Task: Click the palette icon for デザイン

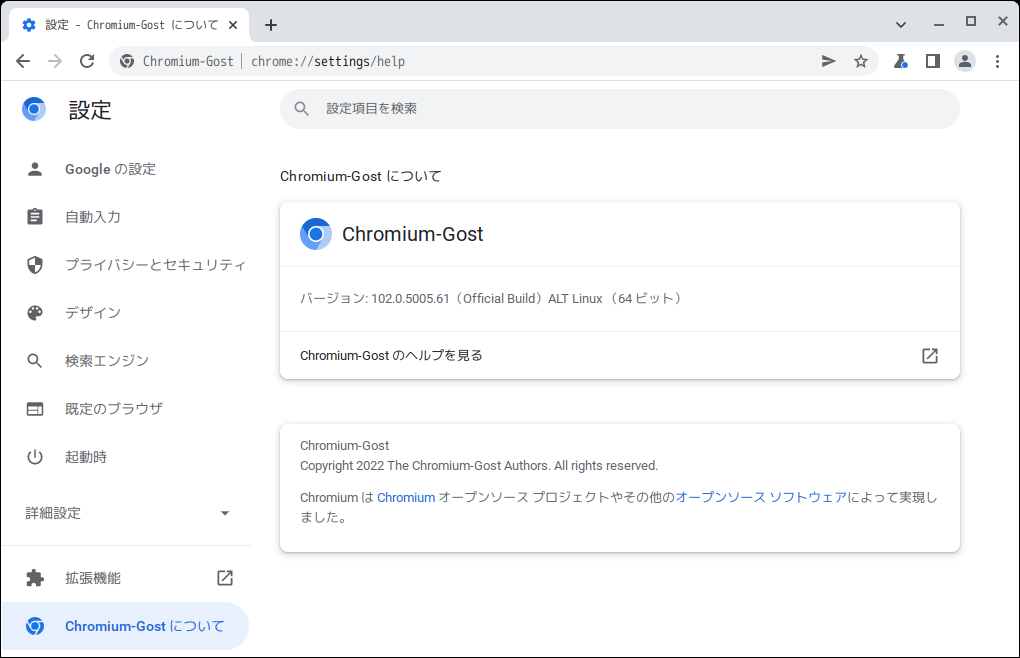Action: (x=35, y=313)
